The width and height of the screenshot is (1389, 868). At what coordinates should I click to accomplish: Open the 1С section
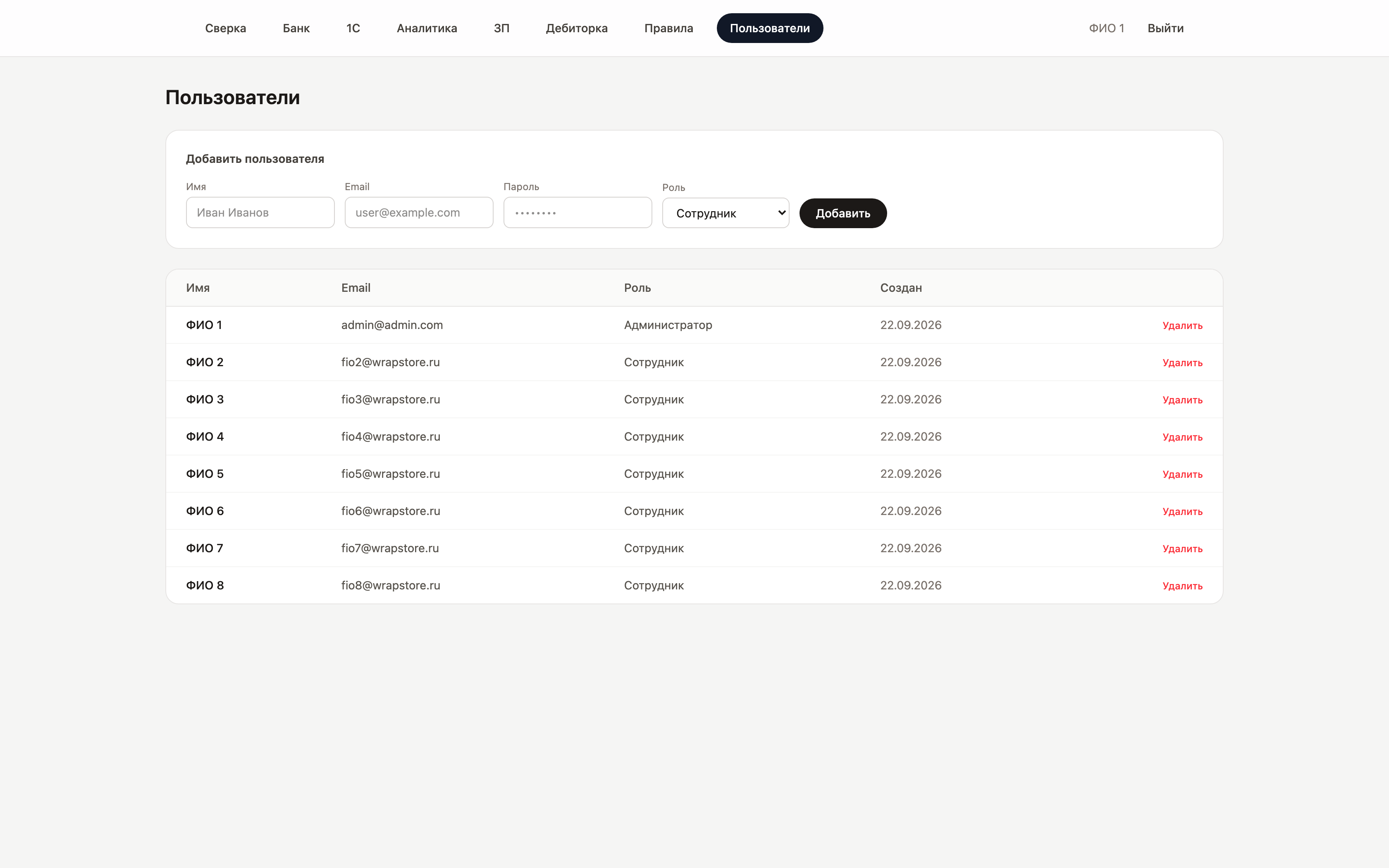[353, 28]
